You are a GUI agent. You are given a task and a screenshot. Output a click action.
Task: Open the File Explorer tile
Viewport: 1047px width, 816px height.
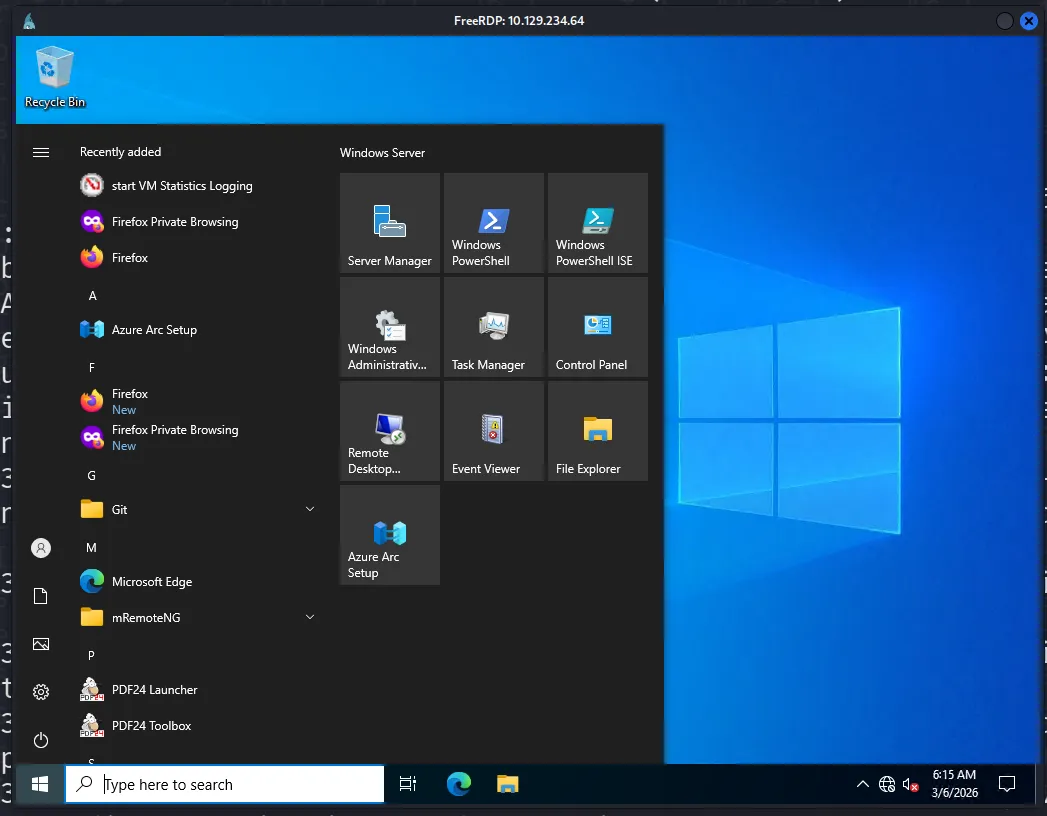[598, 431]
